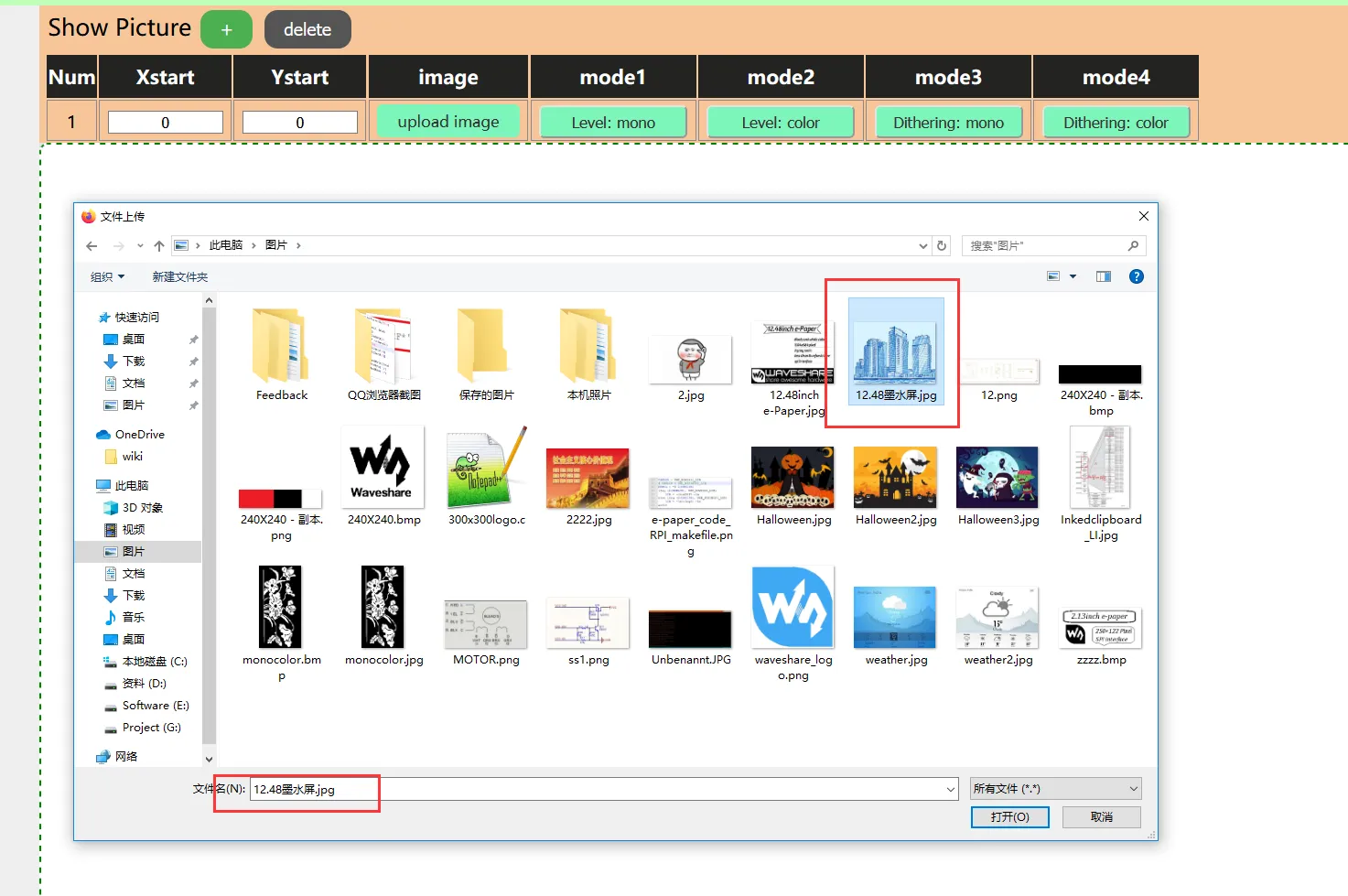Click the 打开(O) button
This screenshot has height=896, width=1348.
pos(1009,817)
